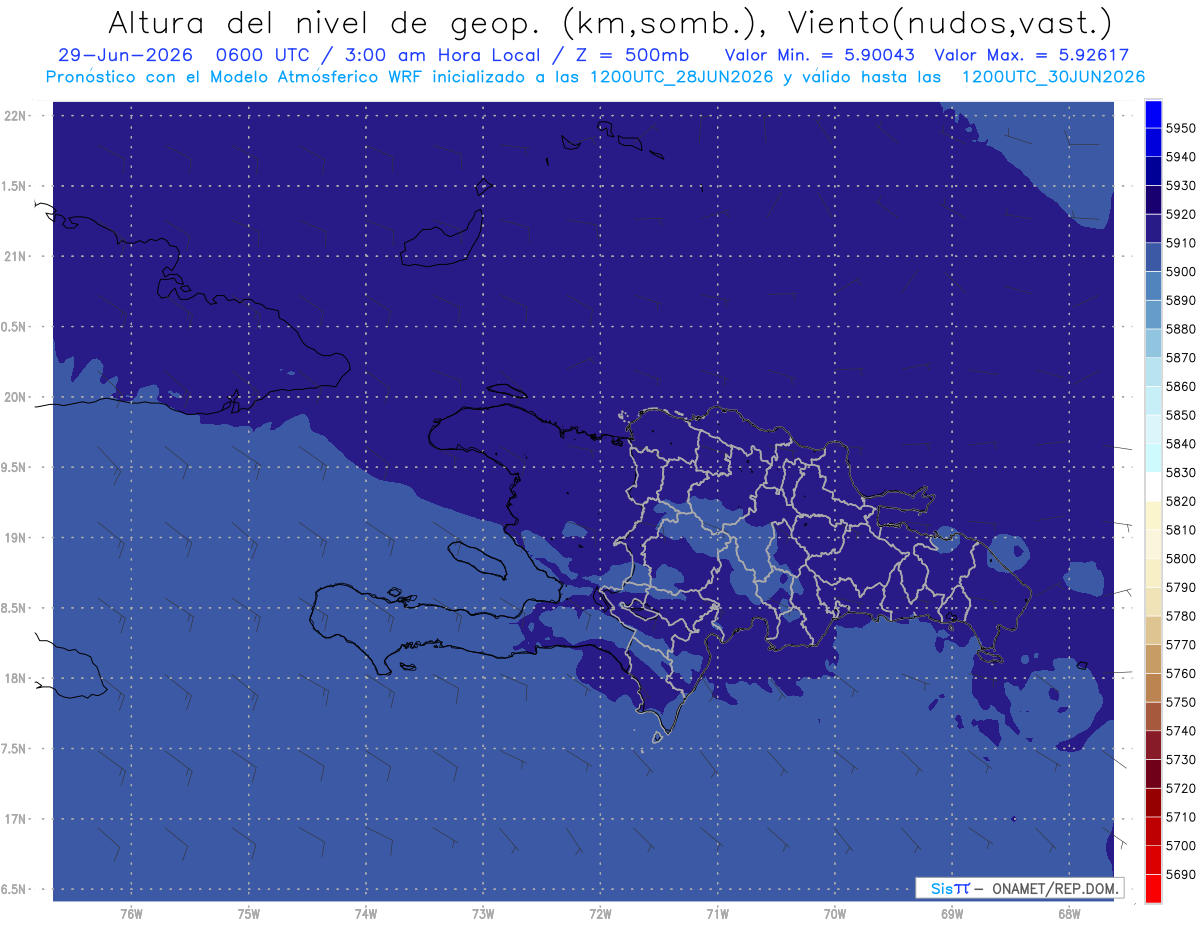
Task: Click the "5840" colorbar value
Action: point(1180,444)
